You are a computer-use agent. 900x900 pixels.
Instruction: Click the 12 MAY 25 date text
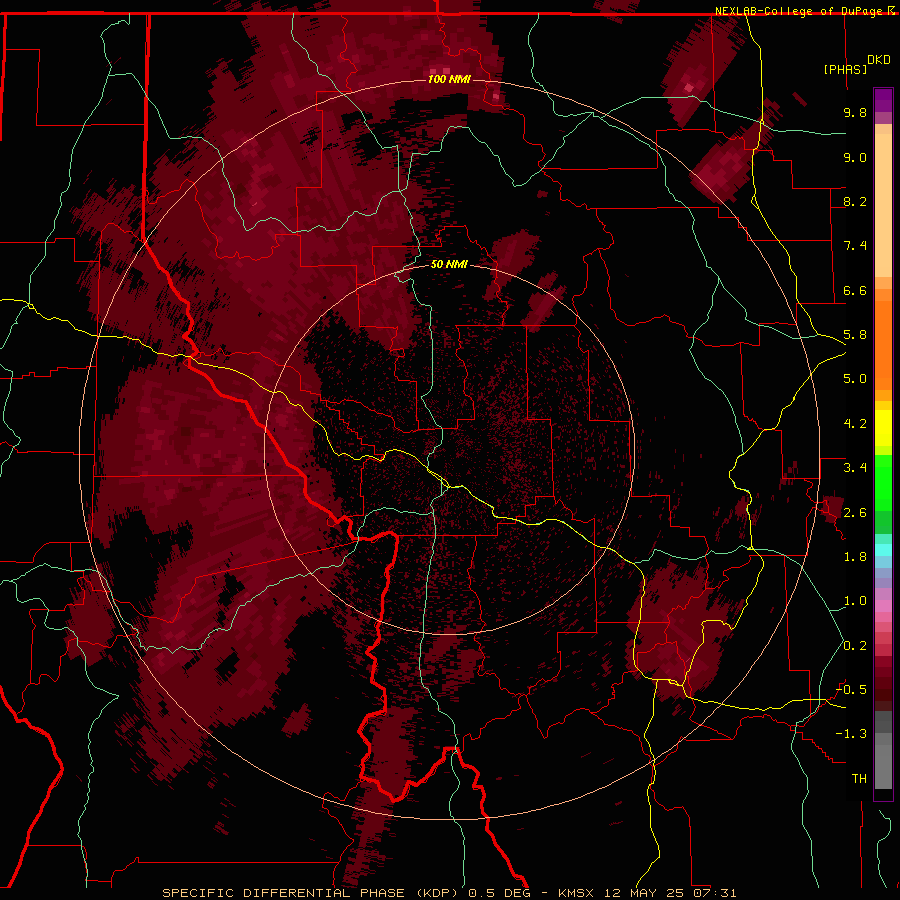(x=643, y=893)
